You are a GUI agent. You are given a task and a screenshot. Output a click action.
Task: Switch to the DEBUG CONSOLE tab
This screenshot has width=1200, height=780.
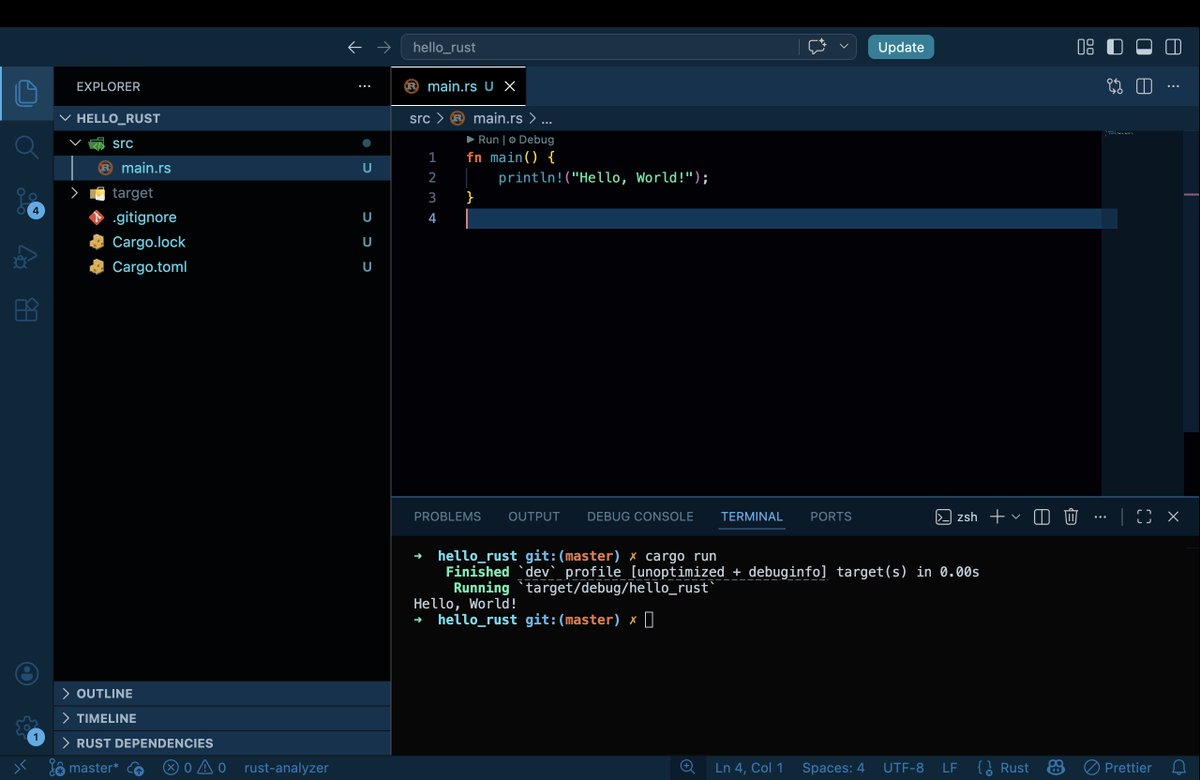coord(640,517)
